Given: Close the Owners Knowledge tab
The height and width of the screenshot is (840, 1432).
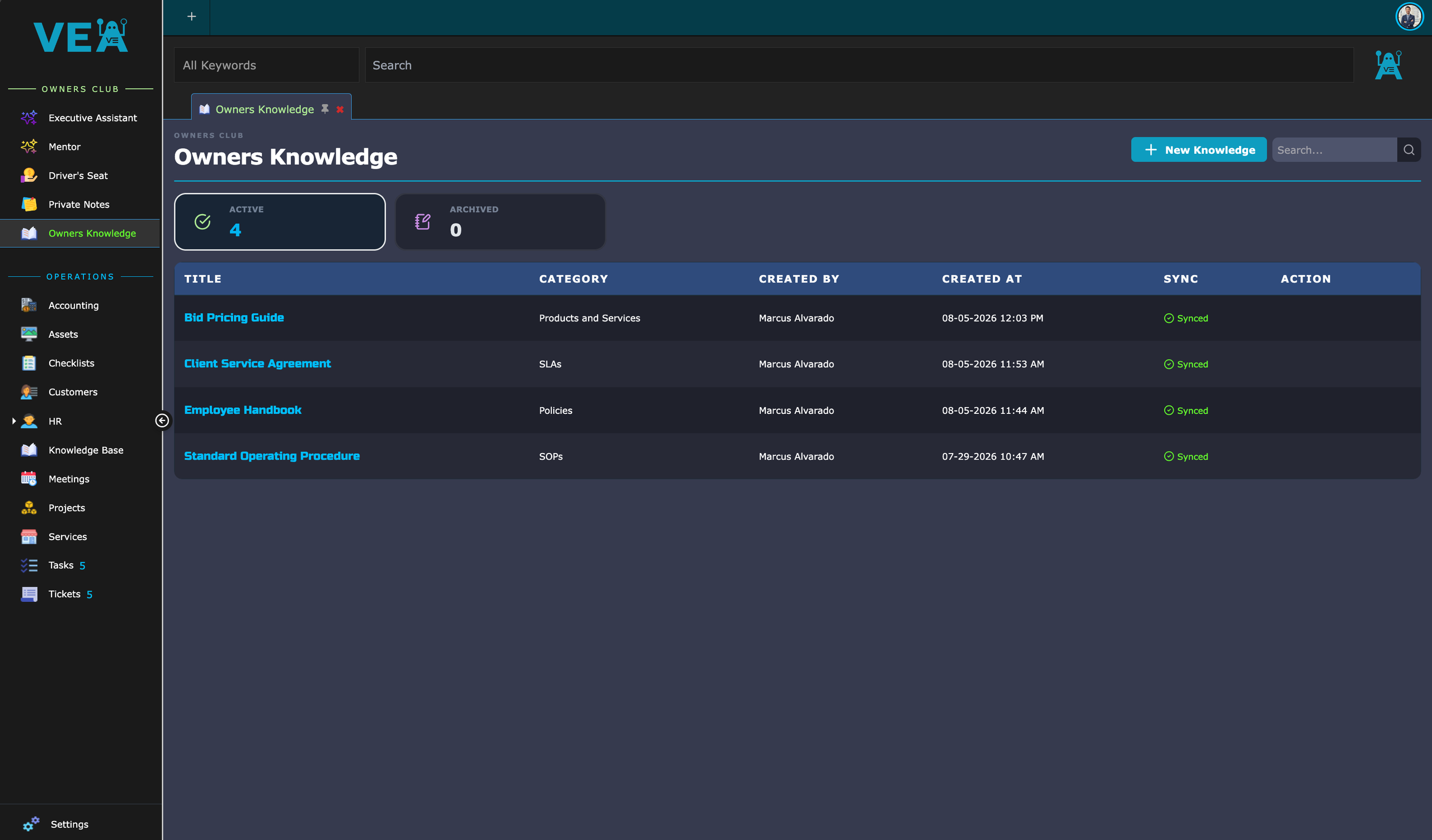Looking at the screenshot, I should click(x=340, y=109).
